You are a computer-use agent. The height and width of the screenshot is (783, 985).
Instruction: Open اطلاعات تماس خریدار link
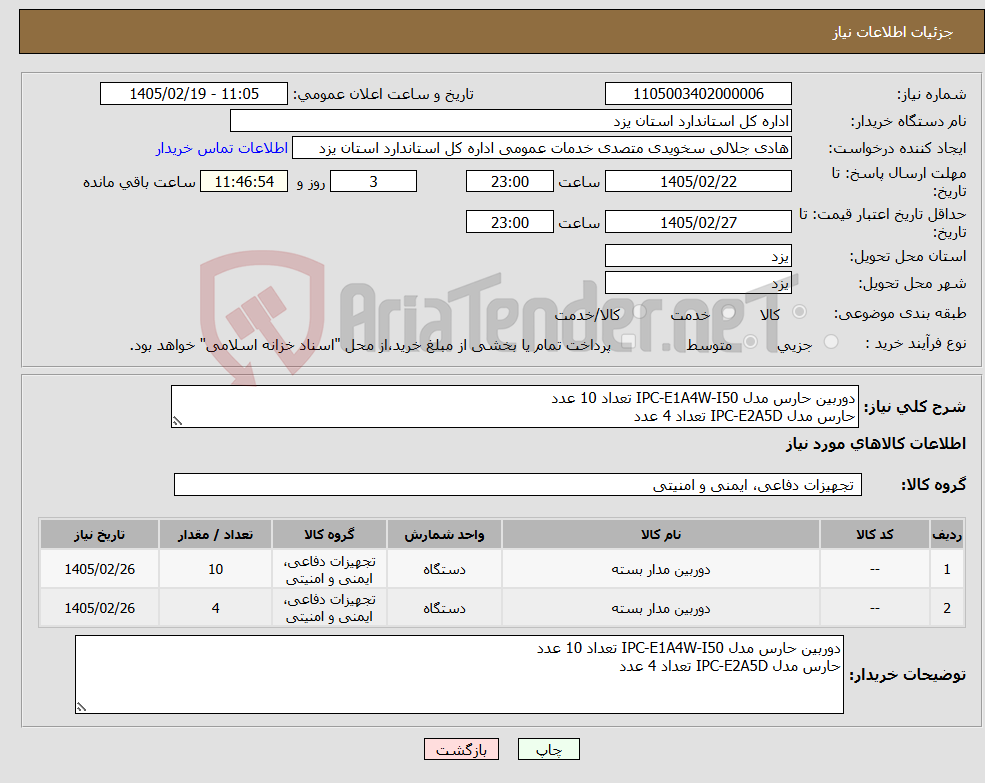tap(222, 148)
